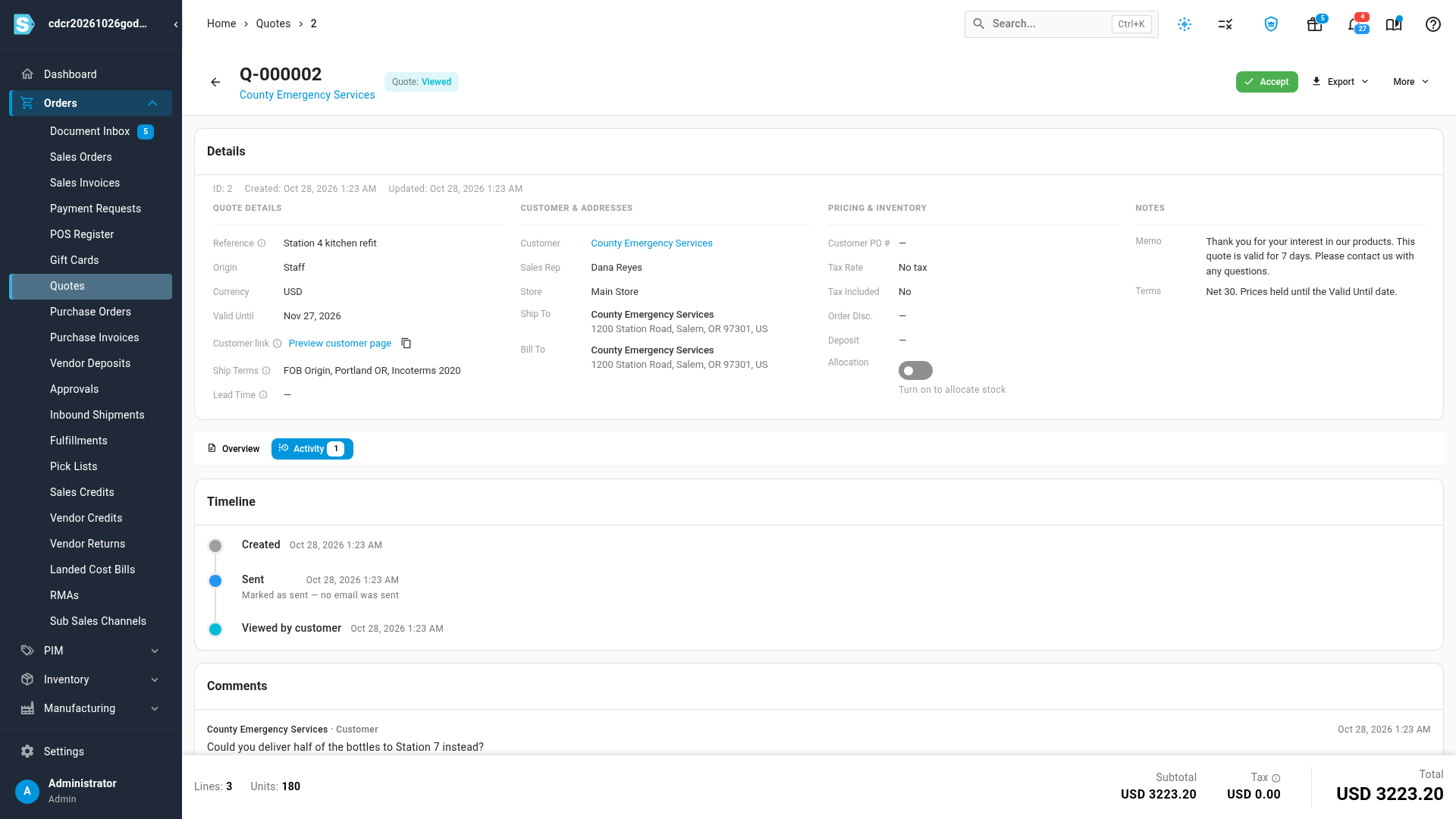Click the green Accept button

(1266, 82)
